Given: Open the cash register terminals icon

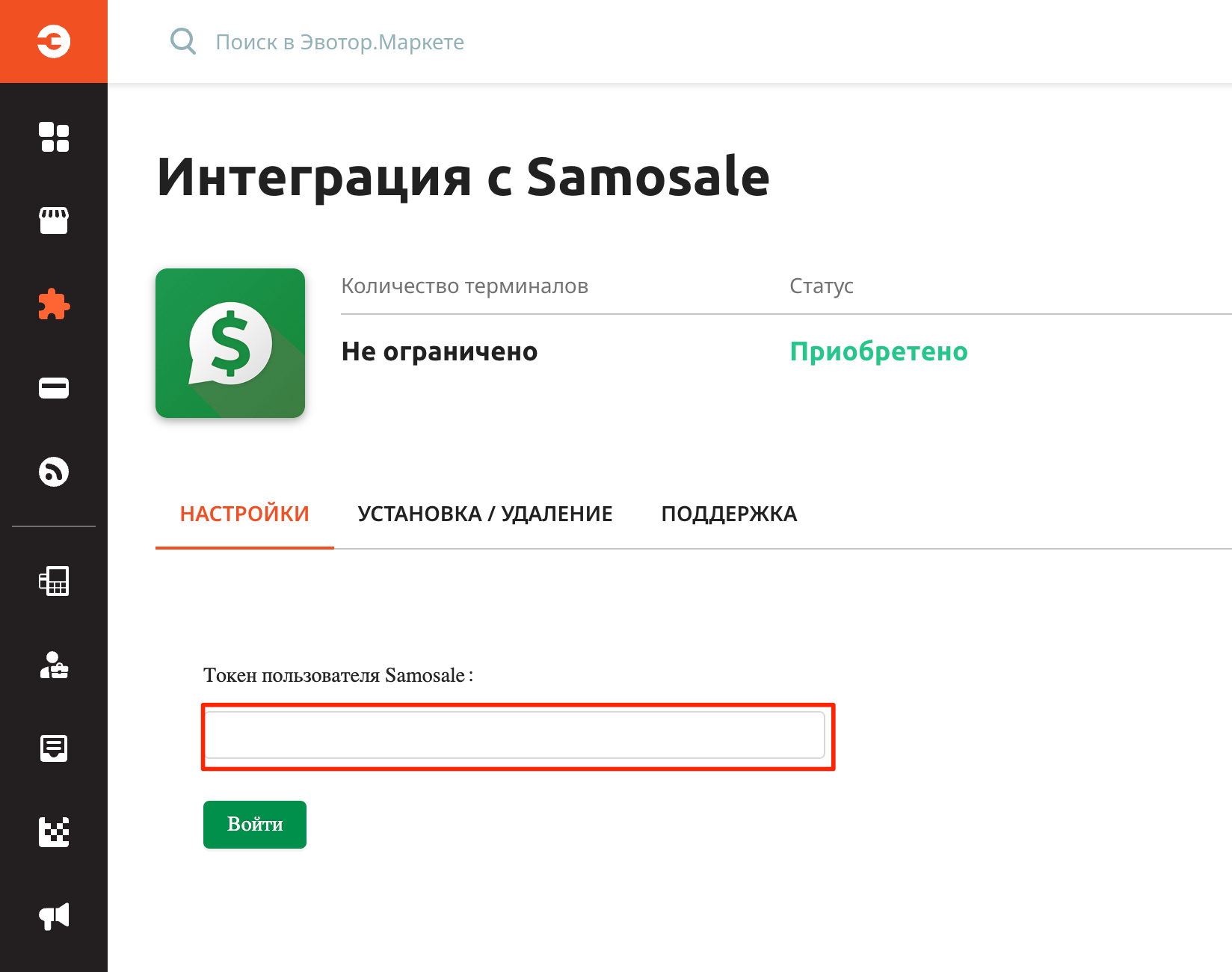Looking at the screenshot, I should coord(54,581).
